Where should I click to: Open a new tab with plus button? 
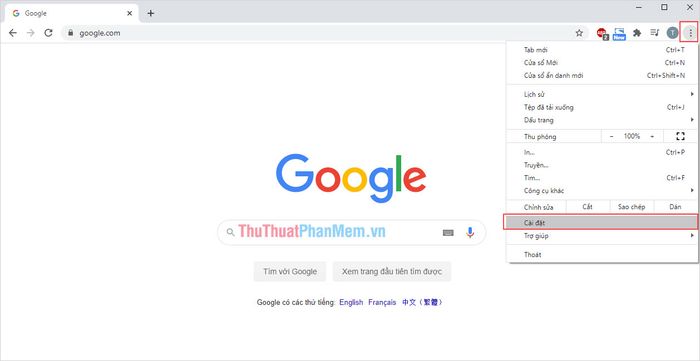[150, 13]
